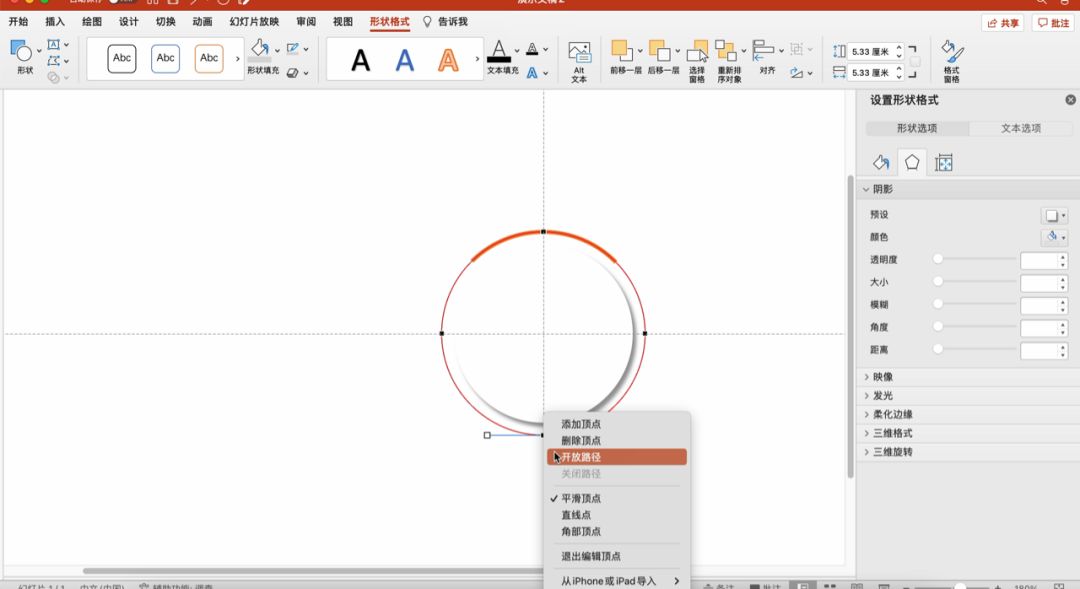The image size is (1080, 589).
Task: Click the text box icon beside 形状
Action: tap(54, 45)
